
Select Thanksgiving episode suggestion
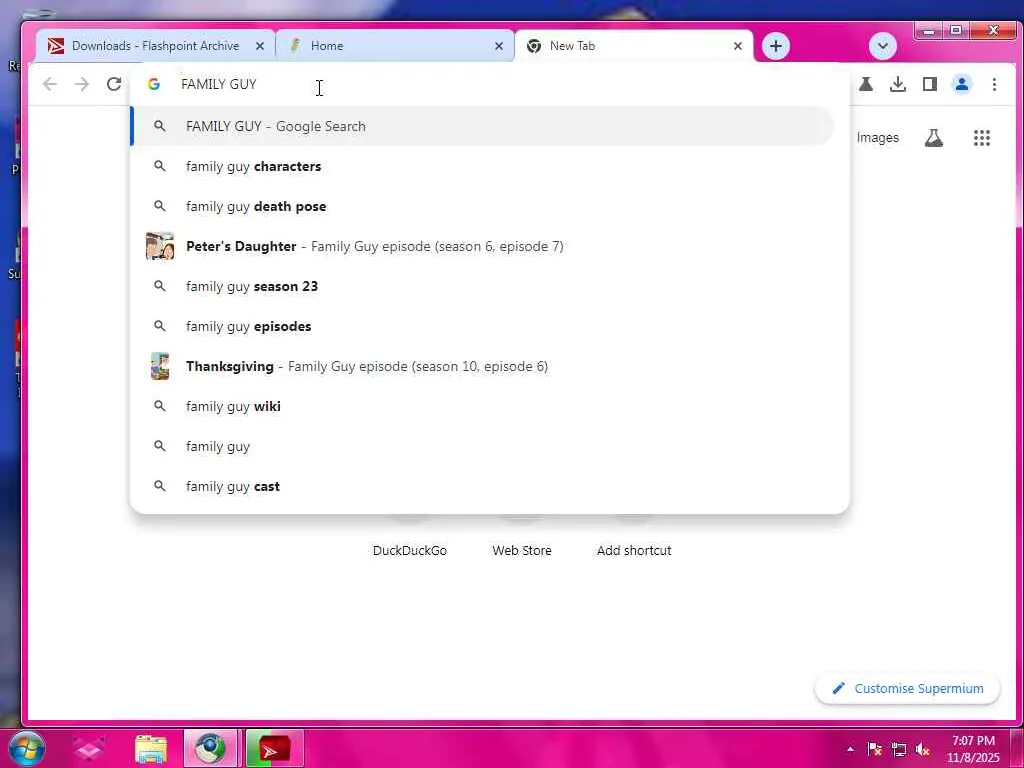(482, 366)
